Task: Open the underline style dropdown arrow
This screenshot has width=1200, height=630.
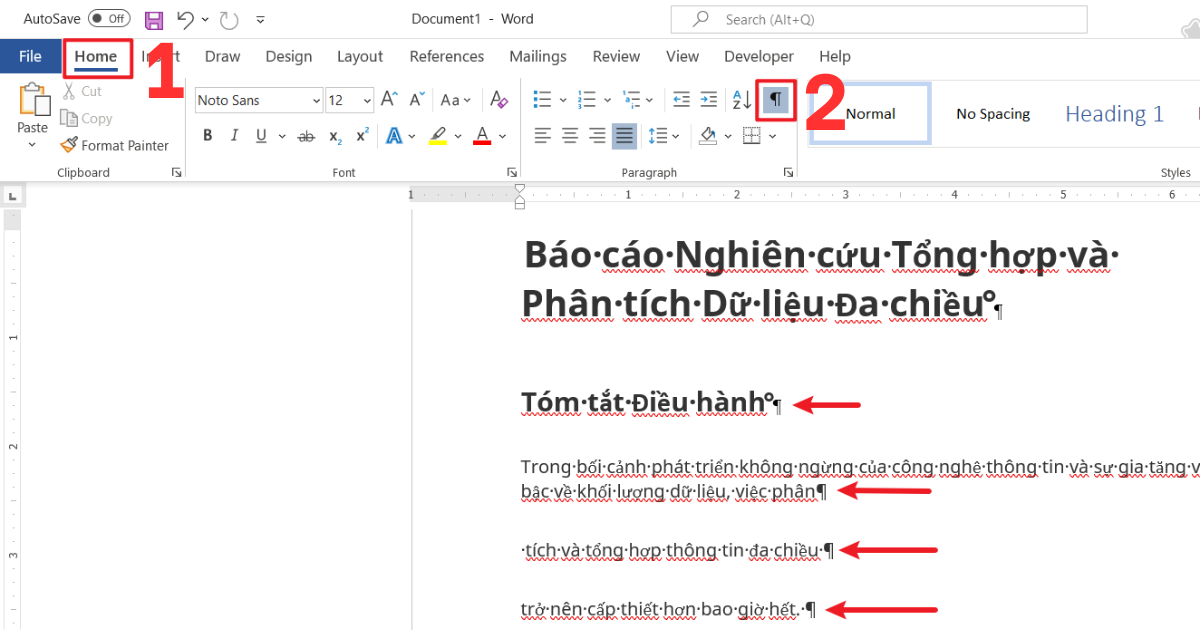Action: tap(282, 136)
